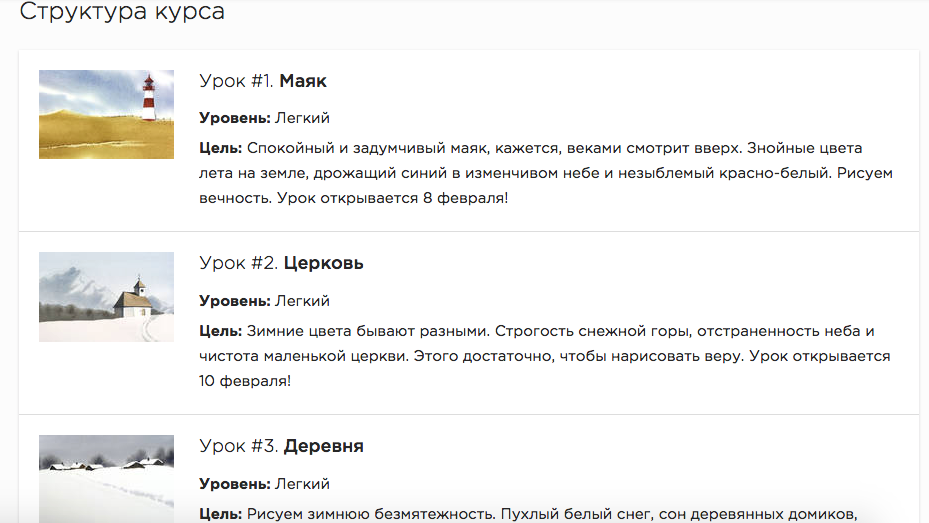Click the bold "Цель:" label in lesson 3
This screenshot has height=523, width=929.
point(221,514)
